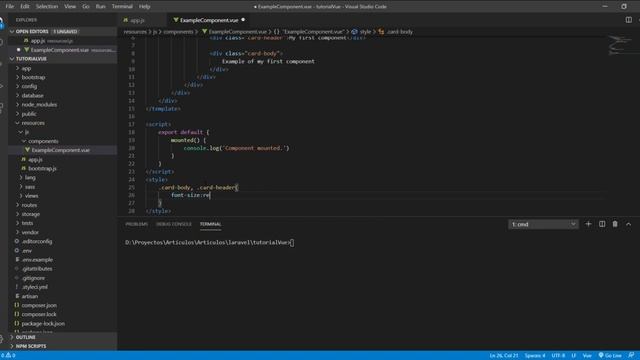Open the terminal selector dropdown showing cmd
Screen dimensions: 640x360
[543, 224]
